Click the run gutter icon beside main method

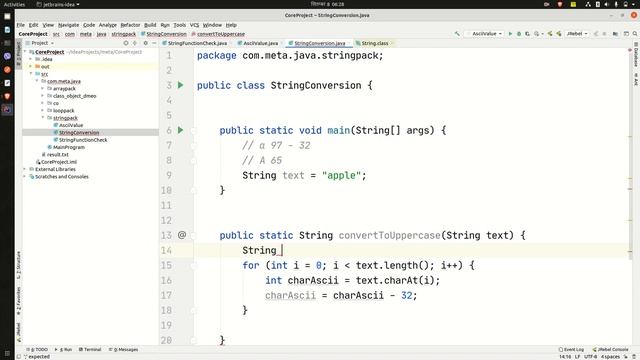point(181,130)
